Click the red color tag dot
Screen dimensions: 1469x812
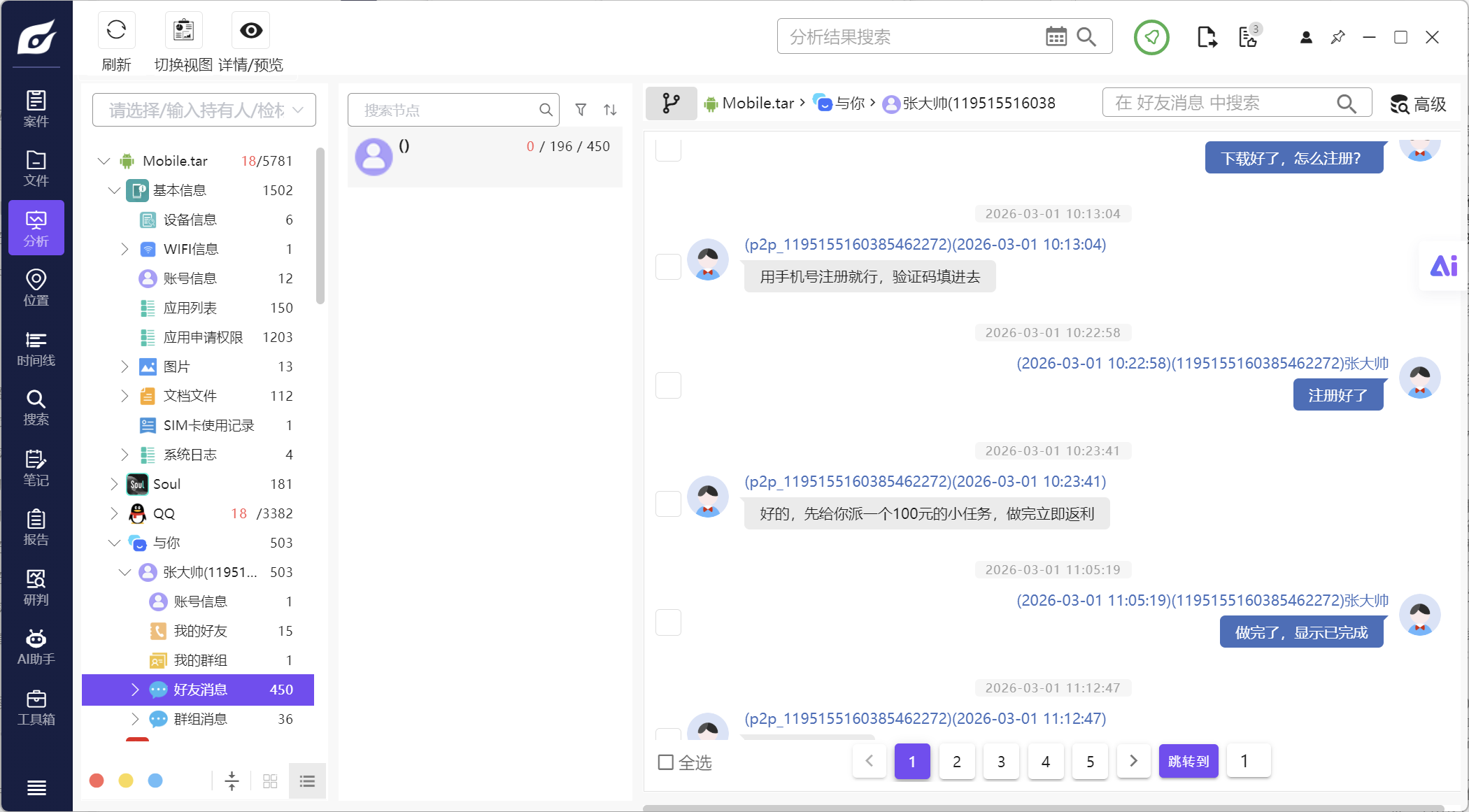coord(97,781)
